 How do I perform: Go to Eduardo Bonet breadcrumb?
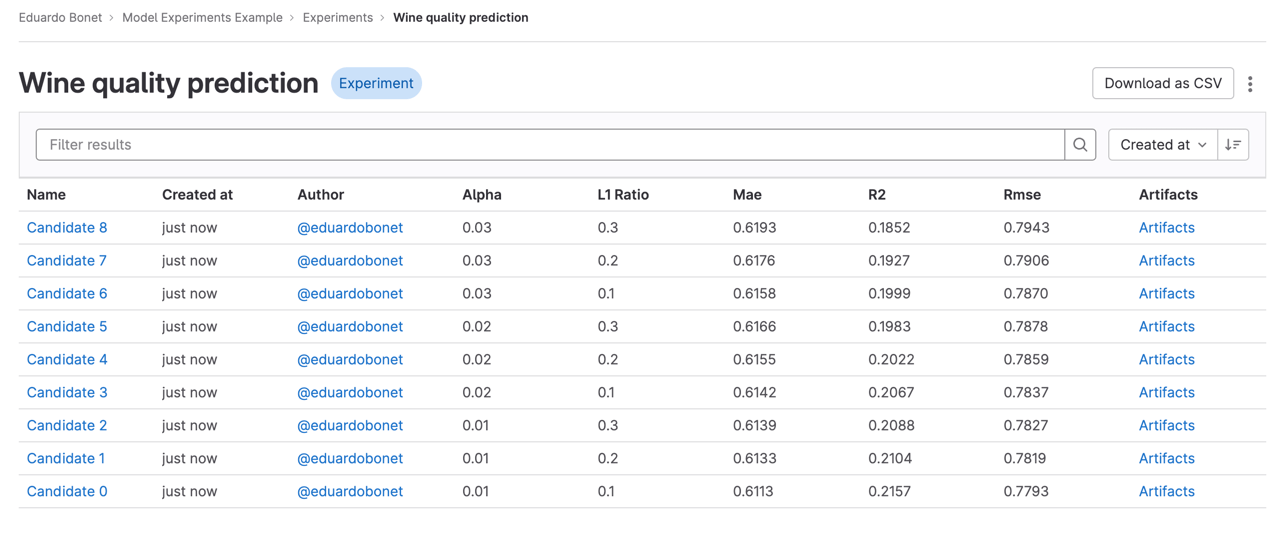[x=60, y=18]
